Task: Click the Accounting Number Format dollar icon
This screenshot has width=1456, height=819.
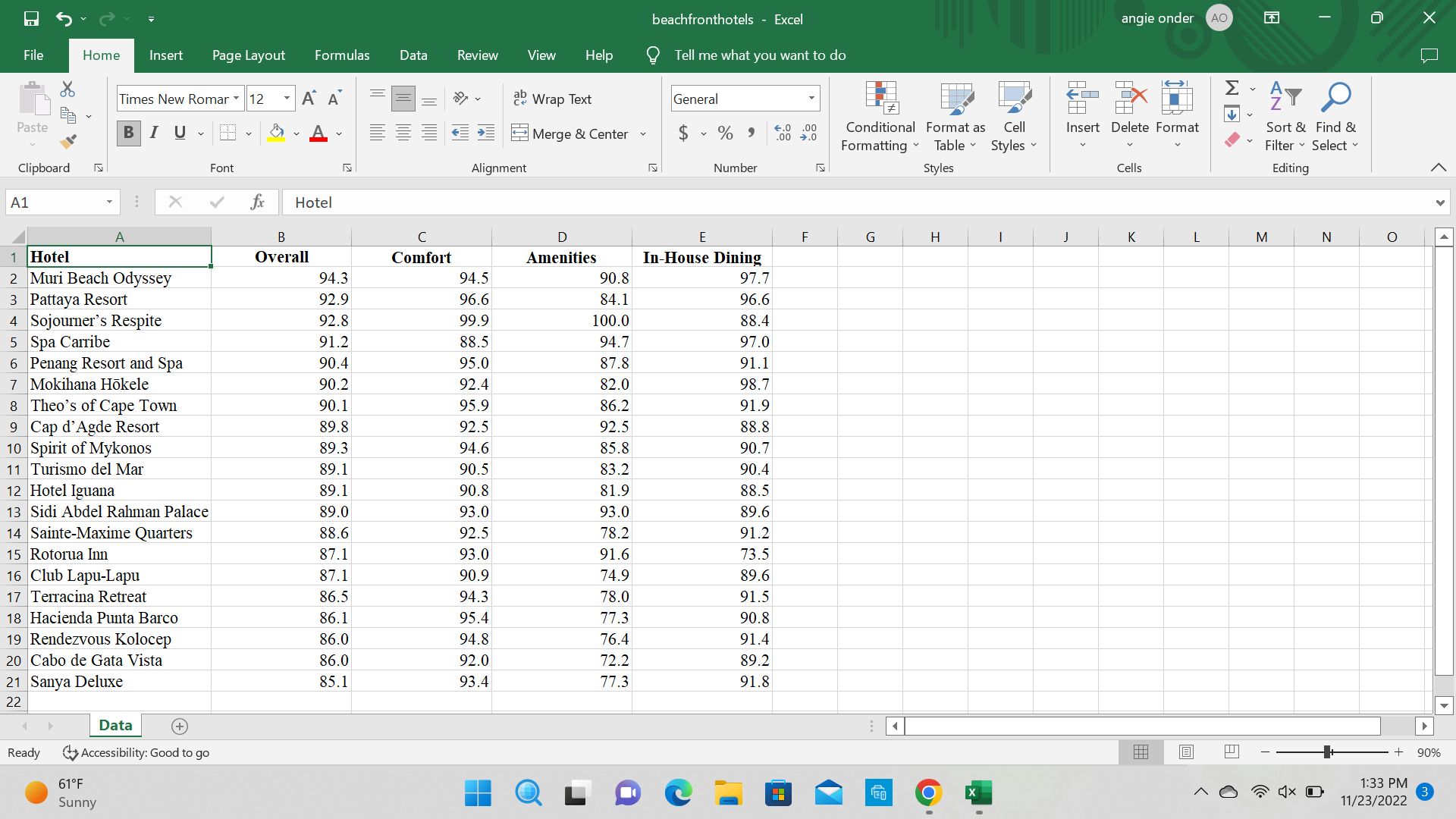Action: click(683, 133)
